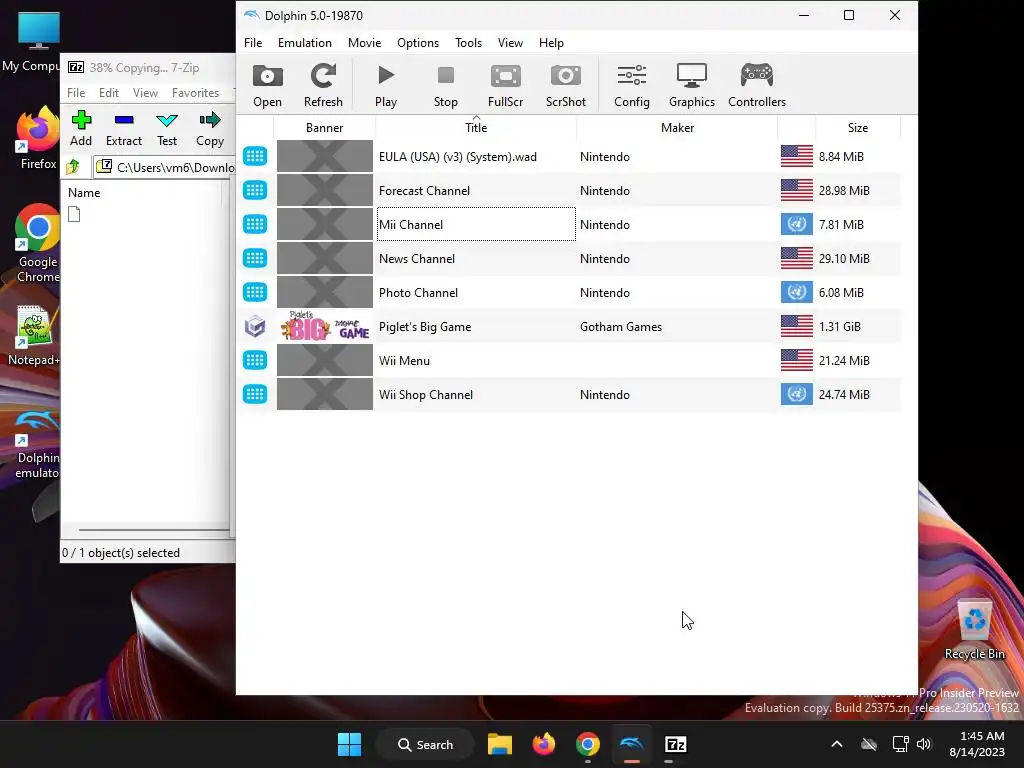Click the volume icon in system tray
Viewport: 1024px width, 768px height.
[924, 744]
